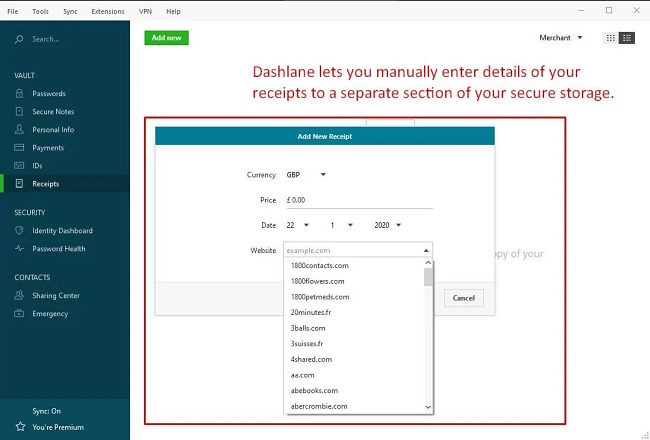650x440 pixels.
Task: Click the Price input field
Action: pos(359,200)
